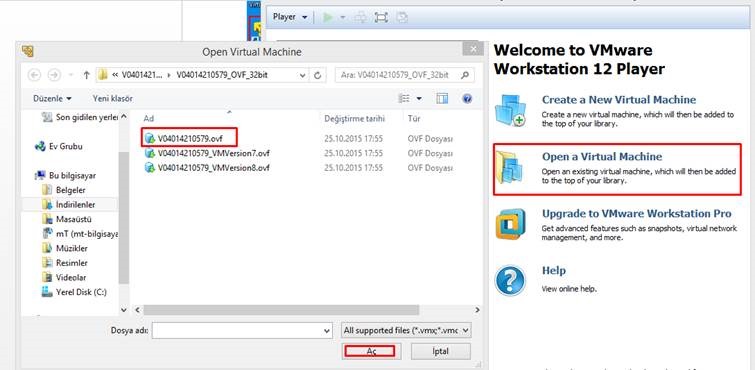Select Yerel Disk (C:) in sidebar

75,292
